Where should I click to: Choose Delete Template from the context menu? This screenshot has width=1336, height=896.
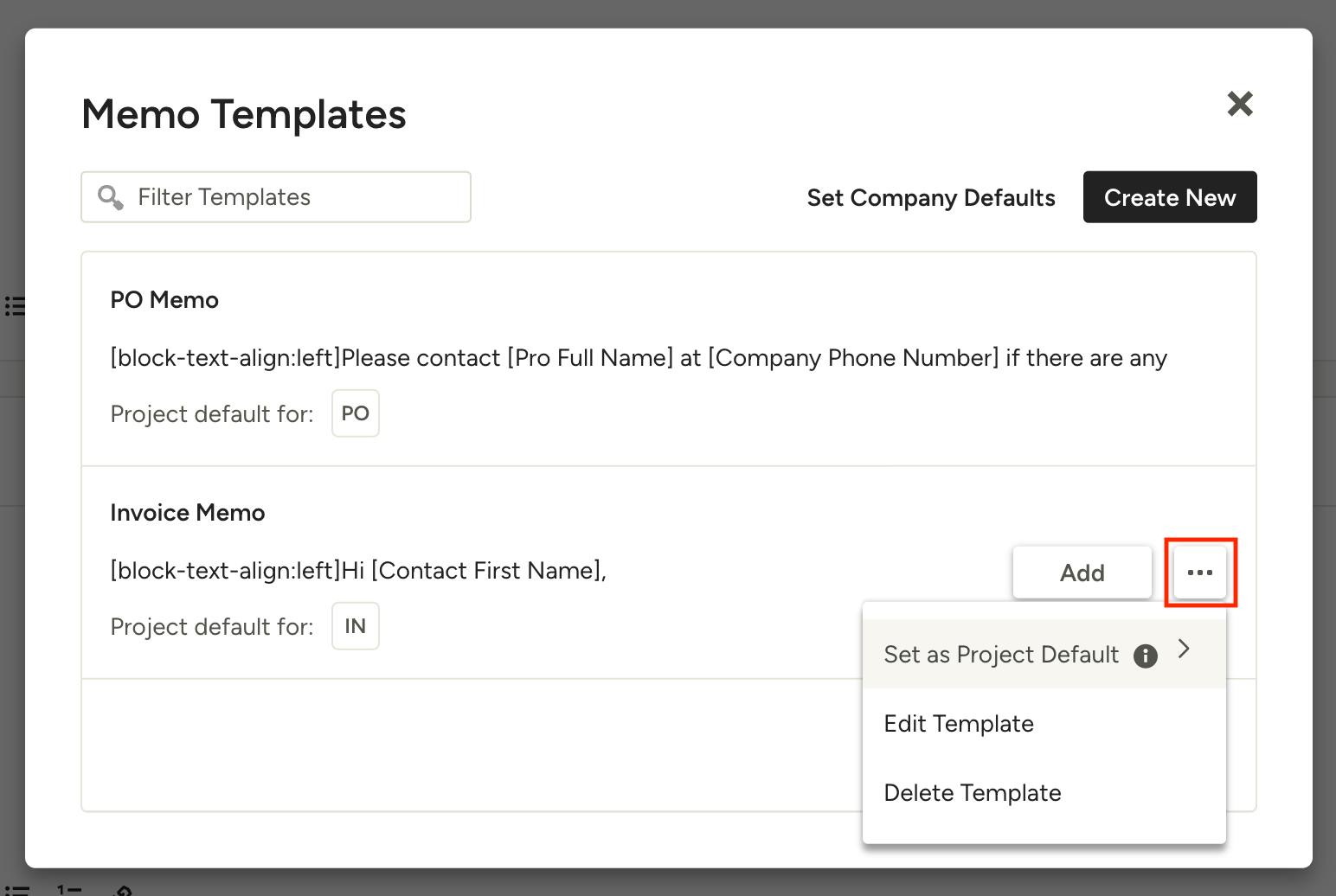(972, 792)
